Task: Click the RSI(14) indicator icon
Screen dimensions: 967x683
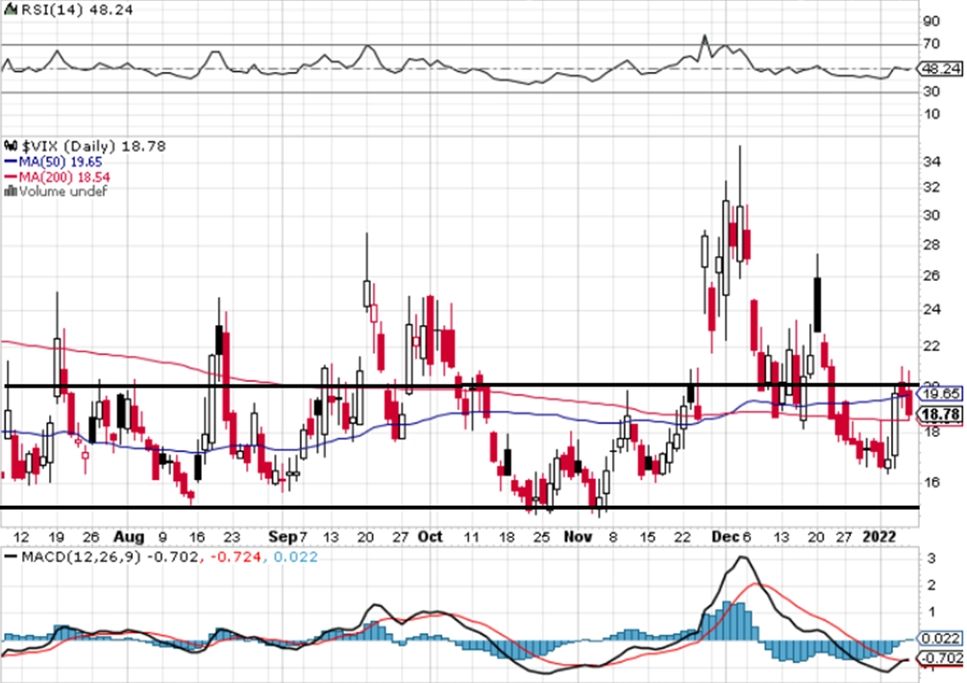Action: [10, 10]
